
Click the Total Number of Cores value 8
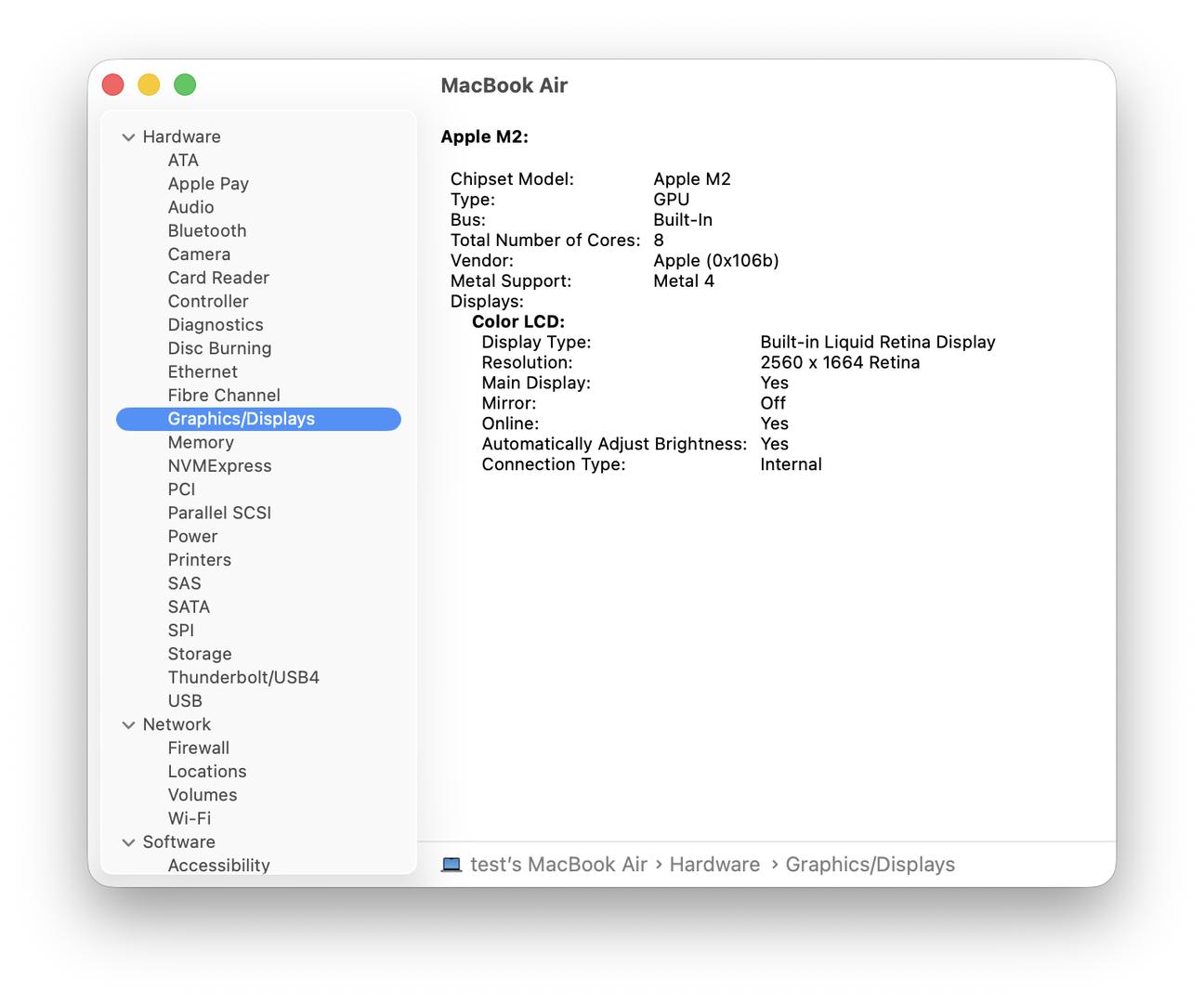(659, 241)
